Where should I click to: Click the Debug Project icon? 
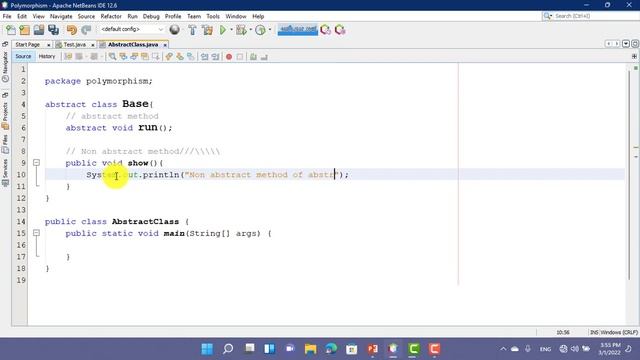241,30
